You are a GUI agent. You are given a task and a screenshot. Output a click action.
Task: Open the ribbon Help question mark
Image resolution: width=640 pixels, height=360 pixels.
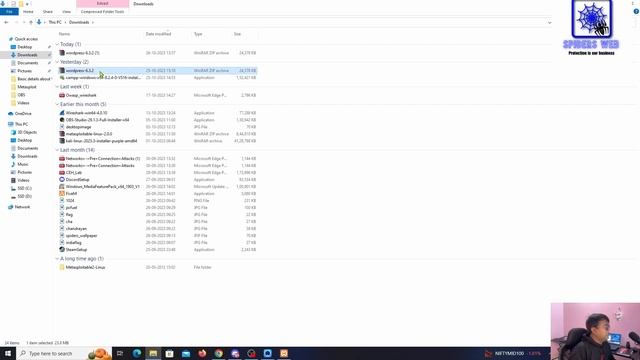click(636, 12)
